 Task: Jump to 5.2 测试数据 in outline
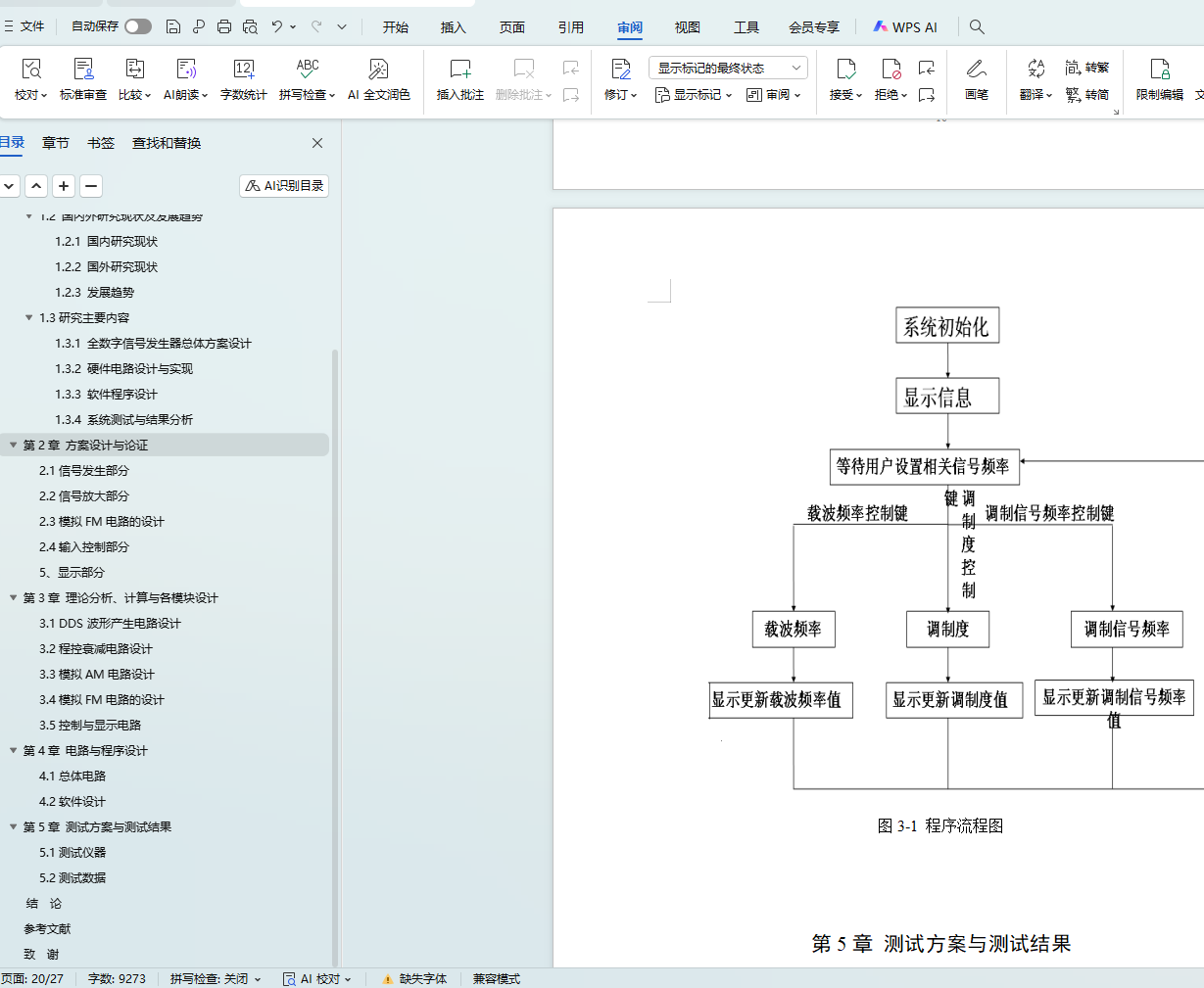click(x=72, y=878)
